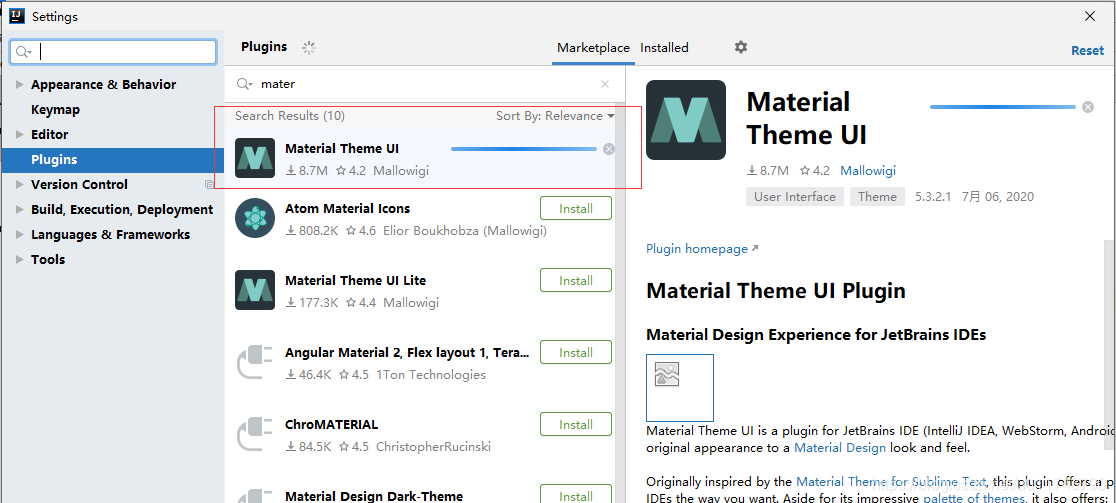1116x503 pixels.
Task: Click the User Interface tag
Action: (794, 196)
